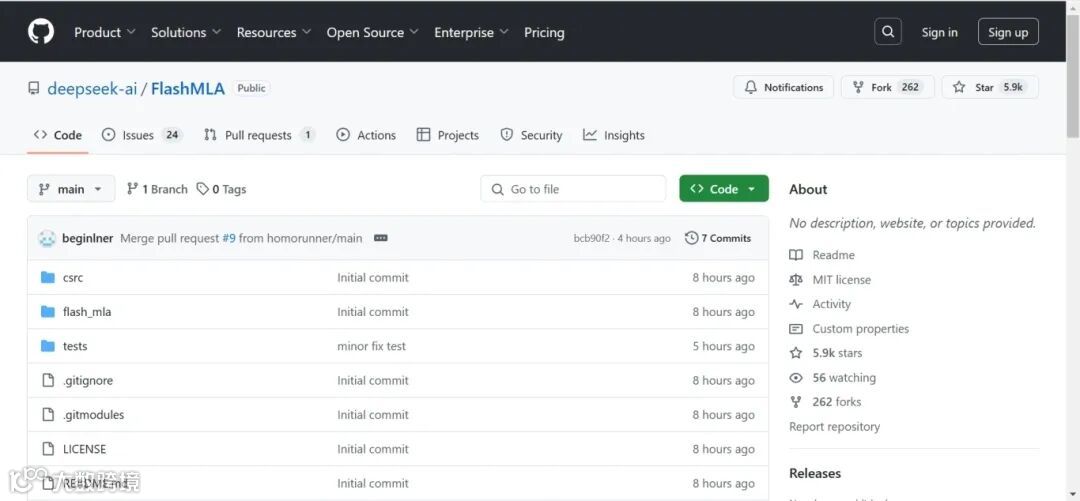Screen dimensions: 1080x501
Task: Click the icon beside Custom properties
Action: (796, 329)
